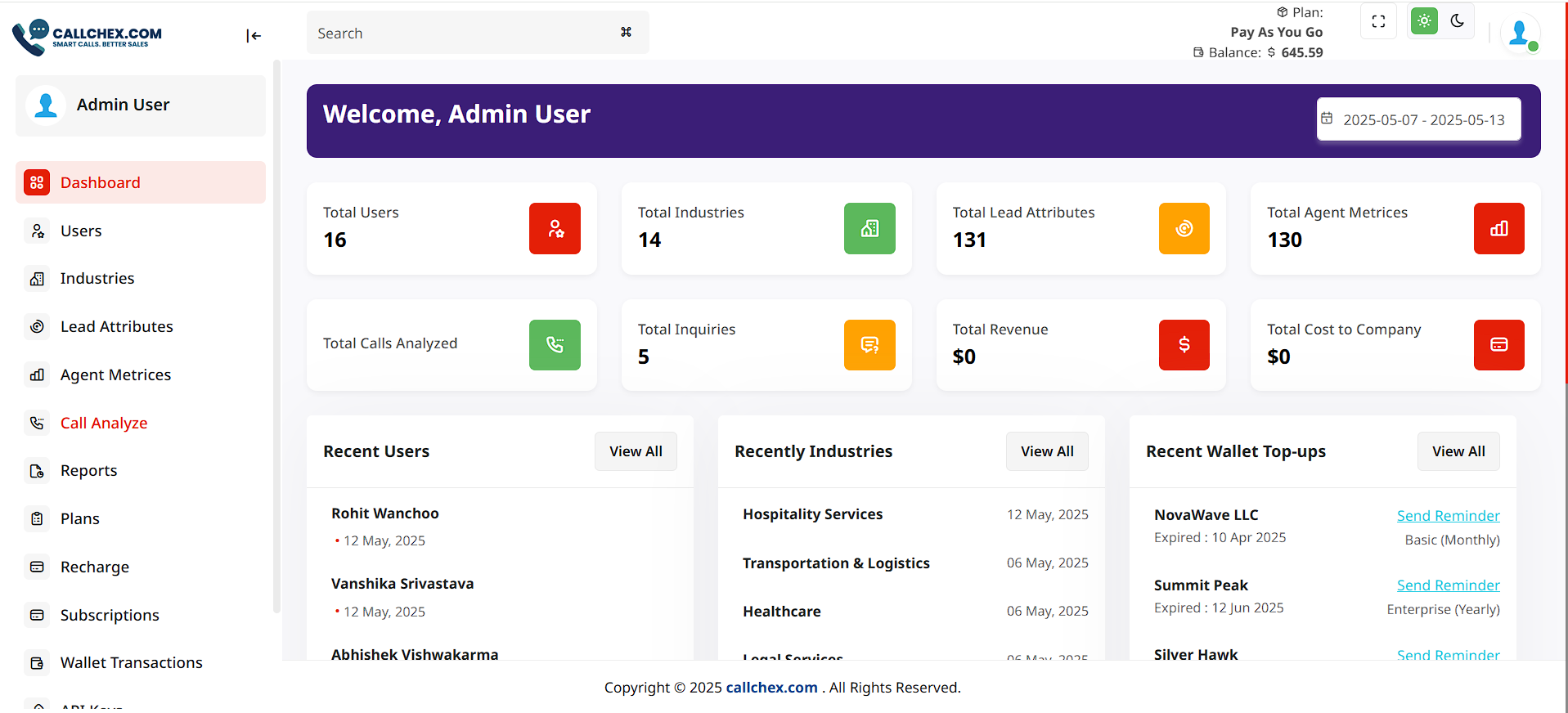
Task: Click the search command shortcut icon
Action: click(626, 32)
